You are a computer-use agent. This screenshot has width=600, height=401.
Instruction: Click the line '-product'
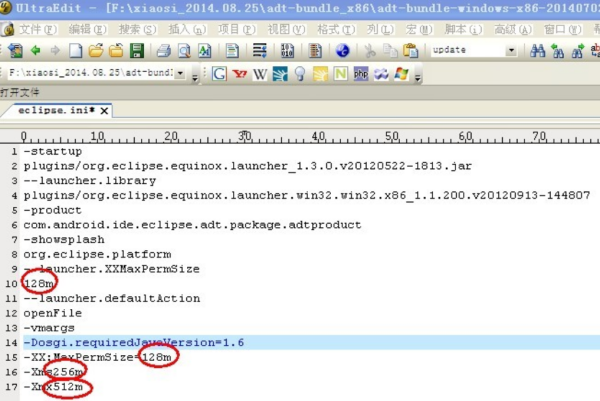(x=53, y=210)
